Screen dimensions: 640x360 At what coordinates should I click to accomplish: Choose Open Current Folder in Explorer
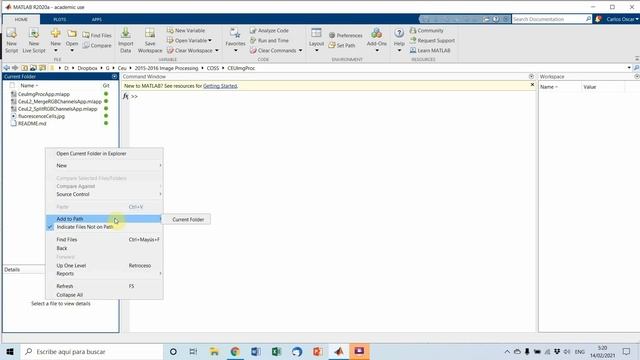(x=104, y=153)
